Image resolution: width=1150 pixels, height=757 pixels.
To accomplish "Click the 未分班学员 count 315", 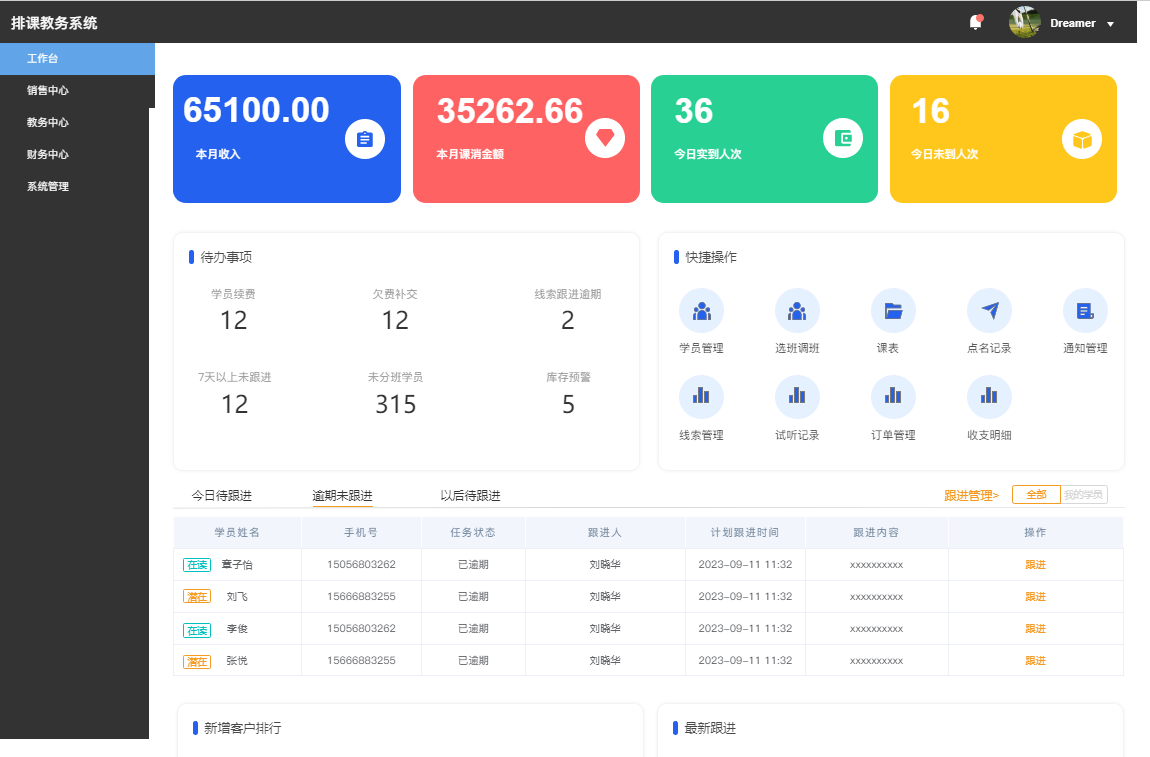I will pos(396,404).
